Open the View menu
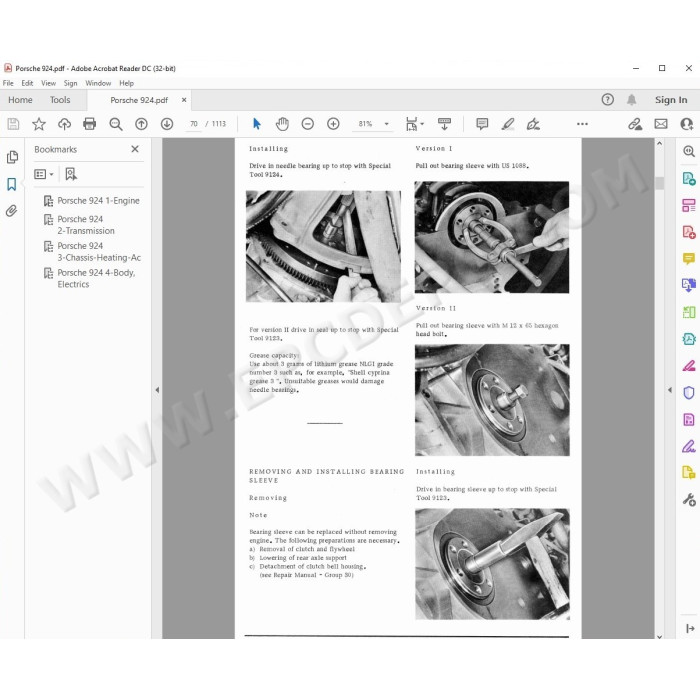700x700 pixels. 48,83
